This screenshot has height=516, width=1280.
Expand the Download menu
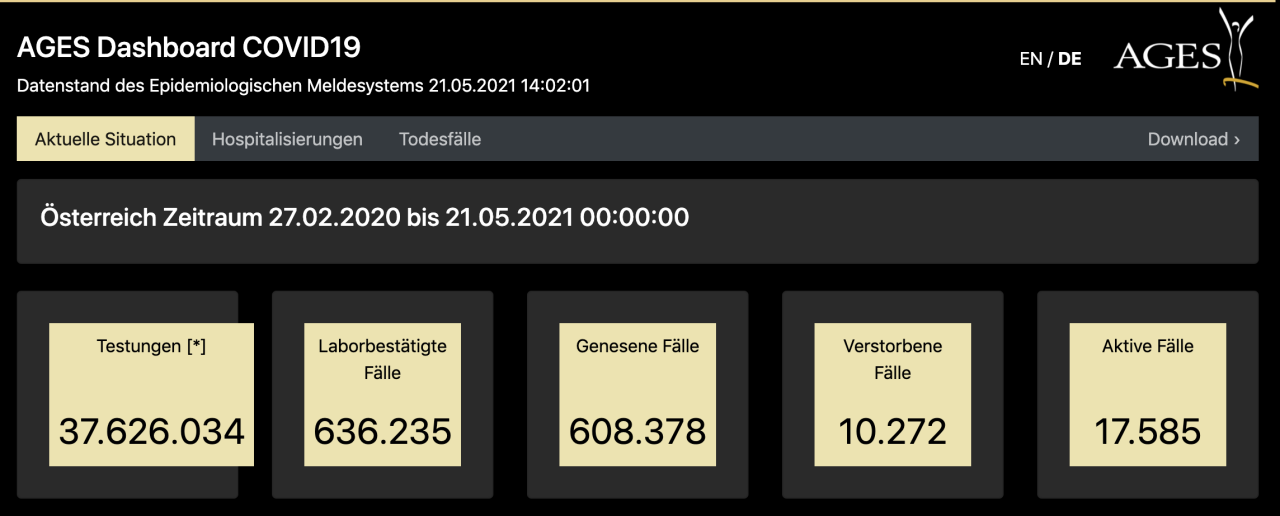click(1194, 139)
